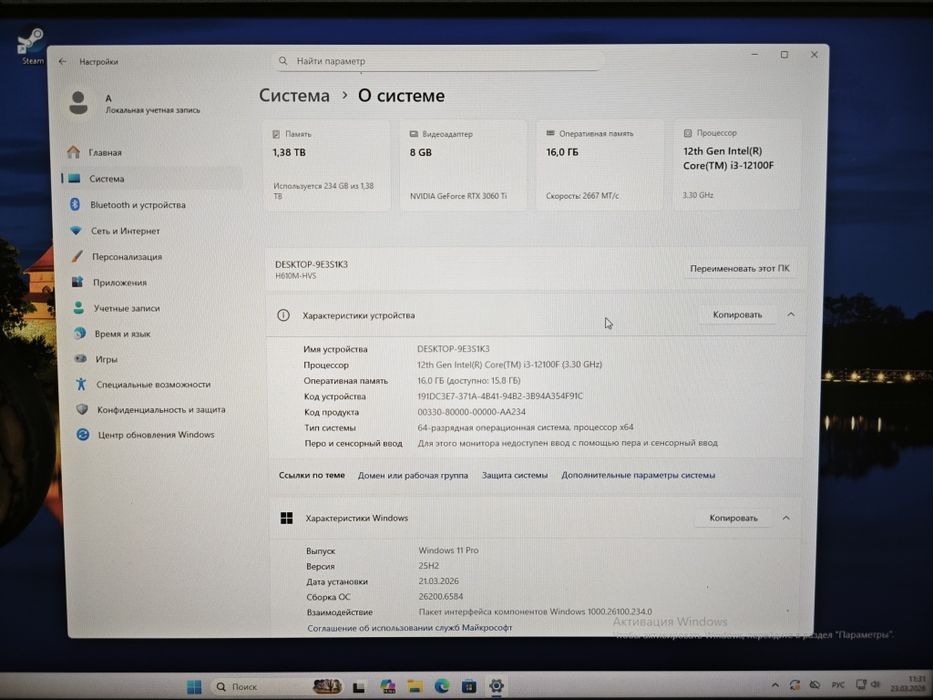Click the back arrow in Settings
Viewport: 933px width, 700px height.
pos(62,61)
